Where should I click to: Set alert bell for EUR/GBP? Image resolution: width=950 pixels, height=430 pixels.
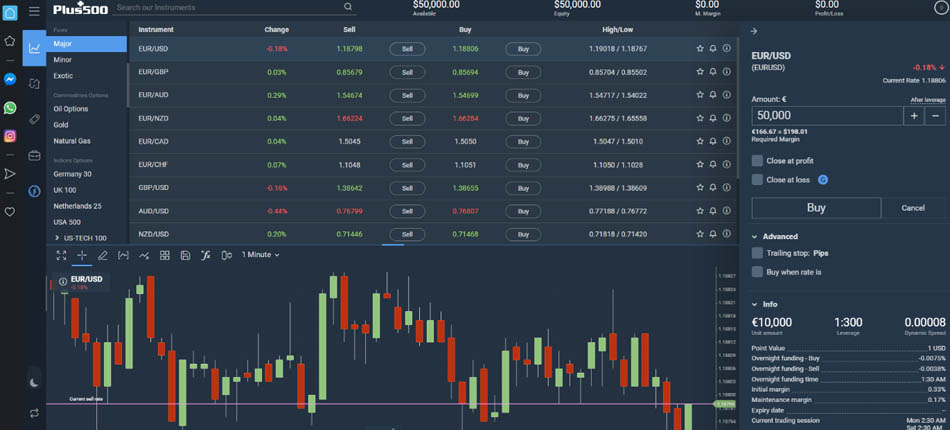(x=713, y=71)
